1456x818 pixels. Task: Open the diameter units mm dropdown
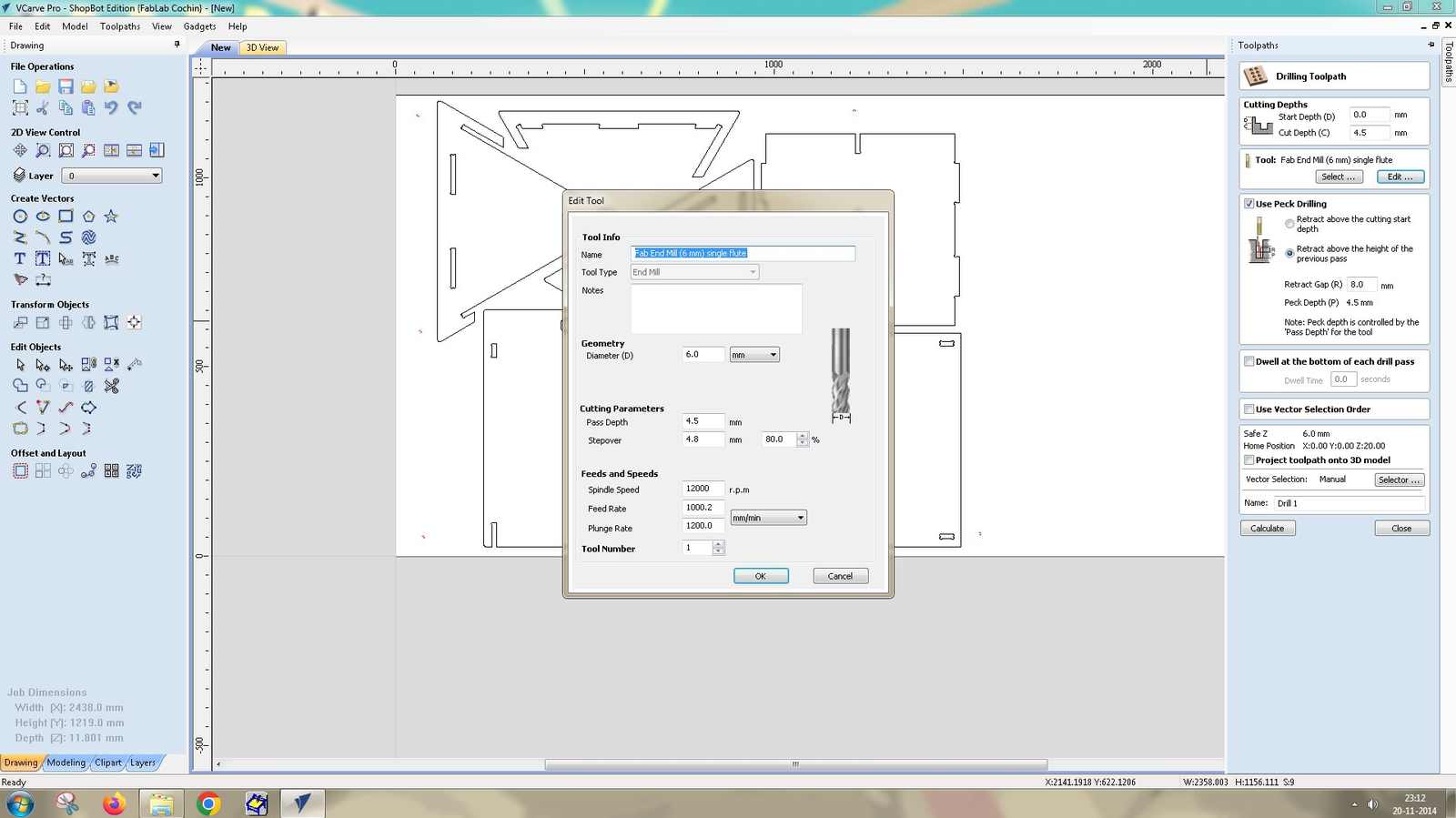[754, 355]
